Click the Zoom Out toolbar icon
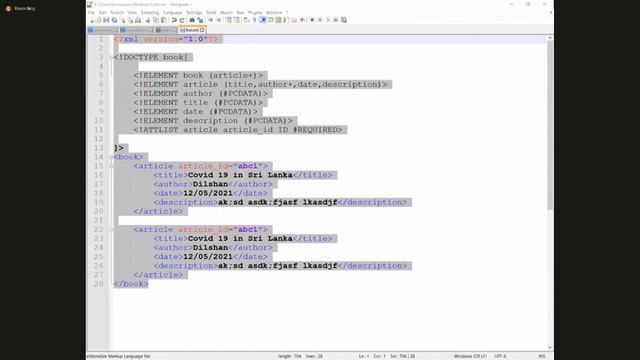The height and width of the screenshot is (360, 640). tap(218, 20)
